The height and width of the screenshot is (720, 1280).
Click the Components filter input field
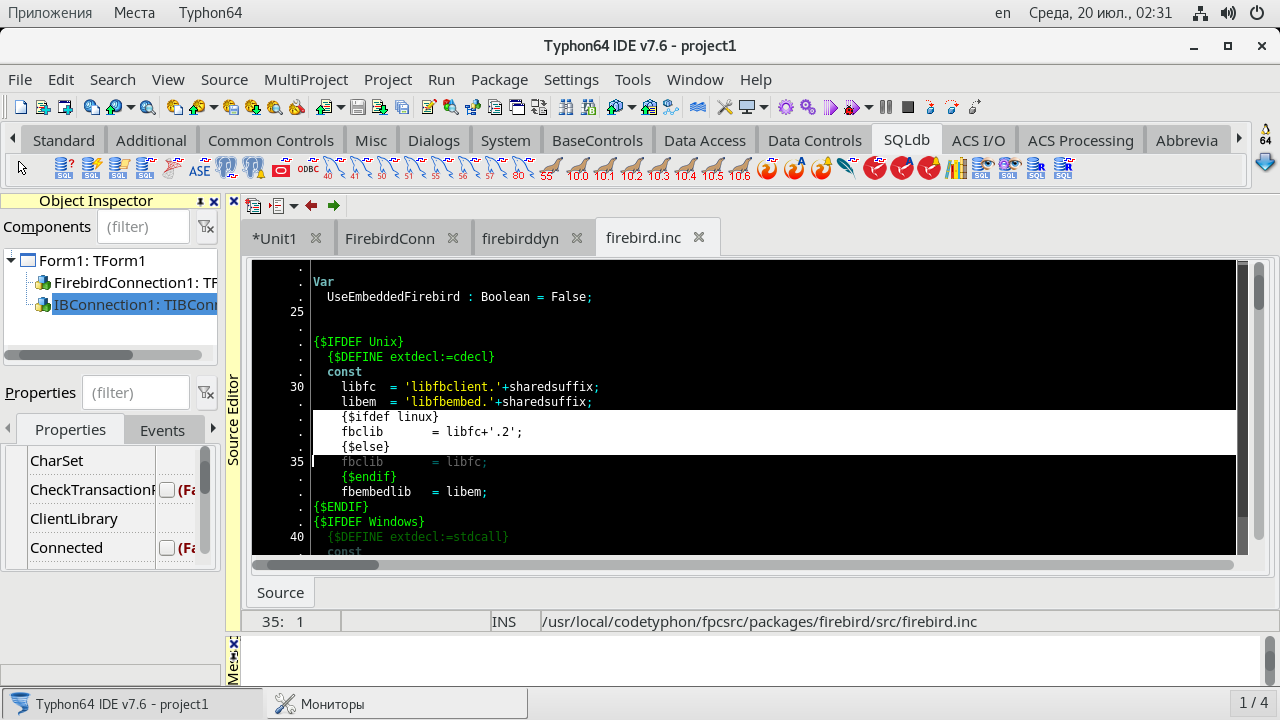click(143, 227)
